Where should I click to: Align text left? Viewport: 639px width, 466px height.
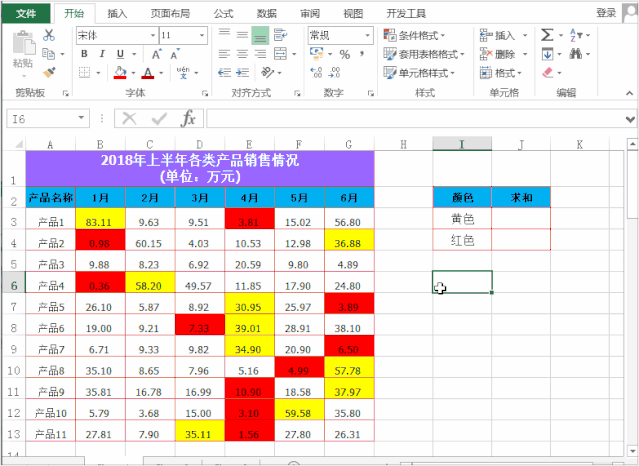[224, 54]
